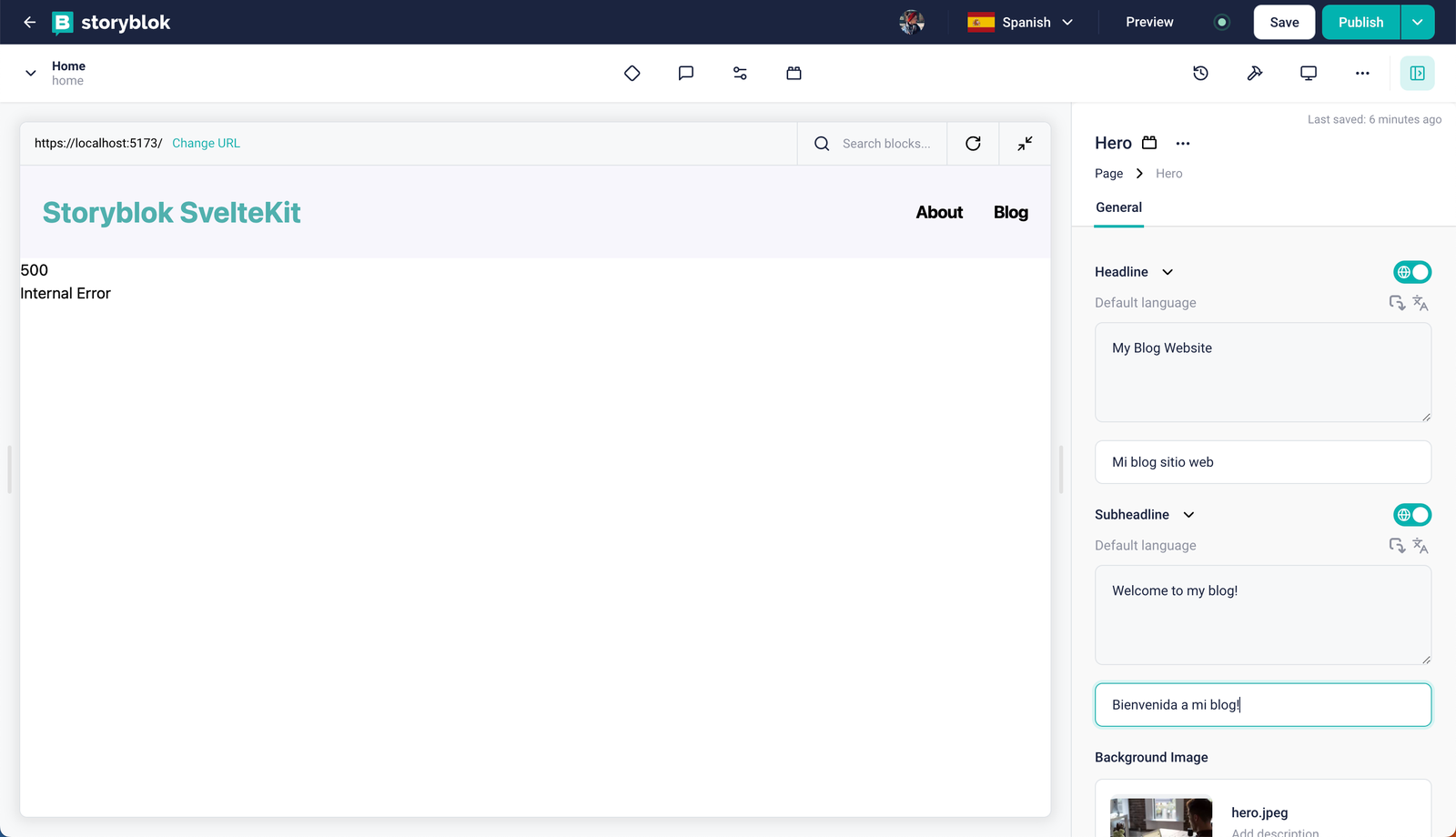Click Headline copy-from-default icon
Image resolution: width=1456 pixels, height=837 pixels.
[1397, 303]
